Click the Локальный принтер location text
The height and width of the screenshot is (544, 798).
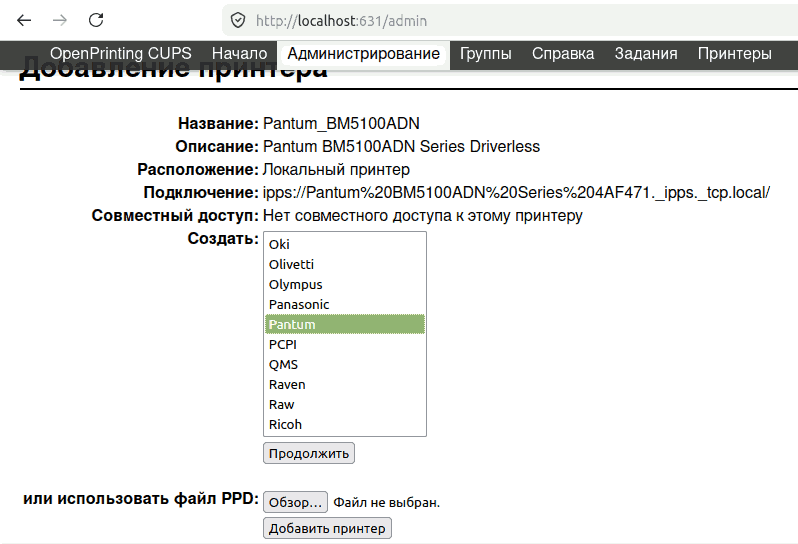tap(336, 169)
